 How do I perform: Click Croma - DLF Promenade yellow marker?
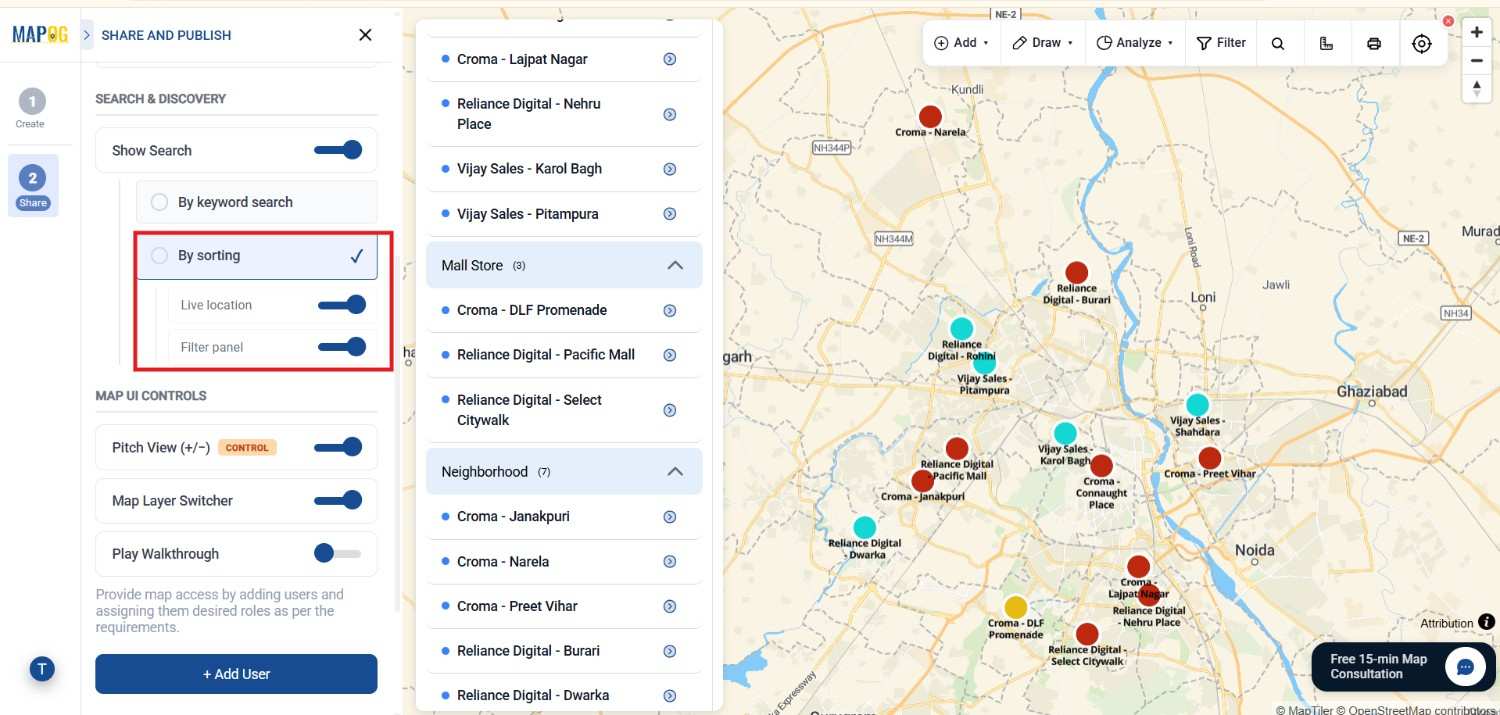pyautogui.click(x=1015, y=607)
